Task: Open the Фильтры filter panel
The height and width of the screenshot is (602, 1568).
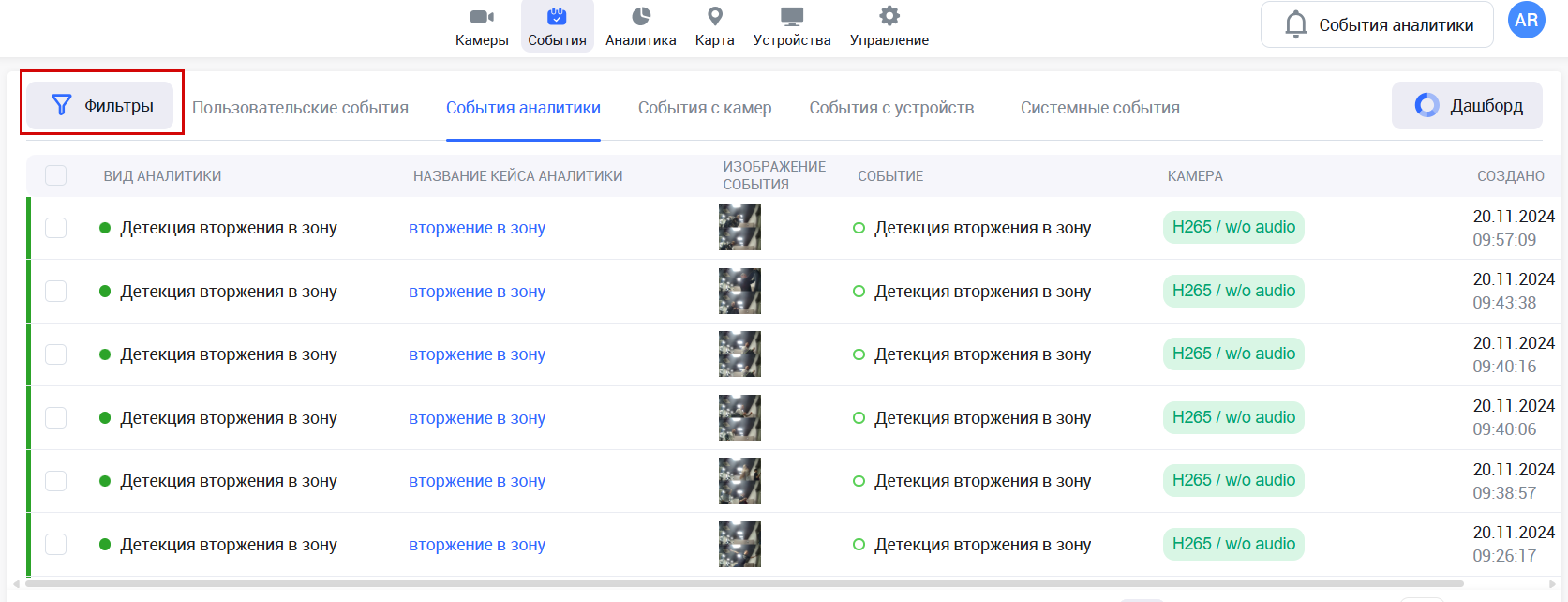Action: 100,106
